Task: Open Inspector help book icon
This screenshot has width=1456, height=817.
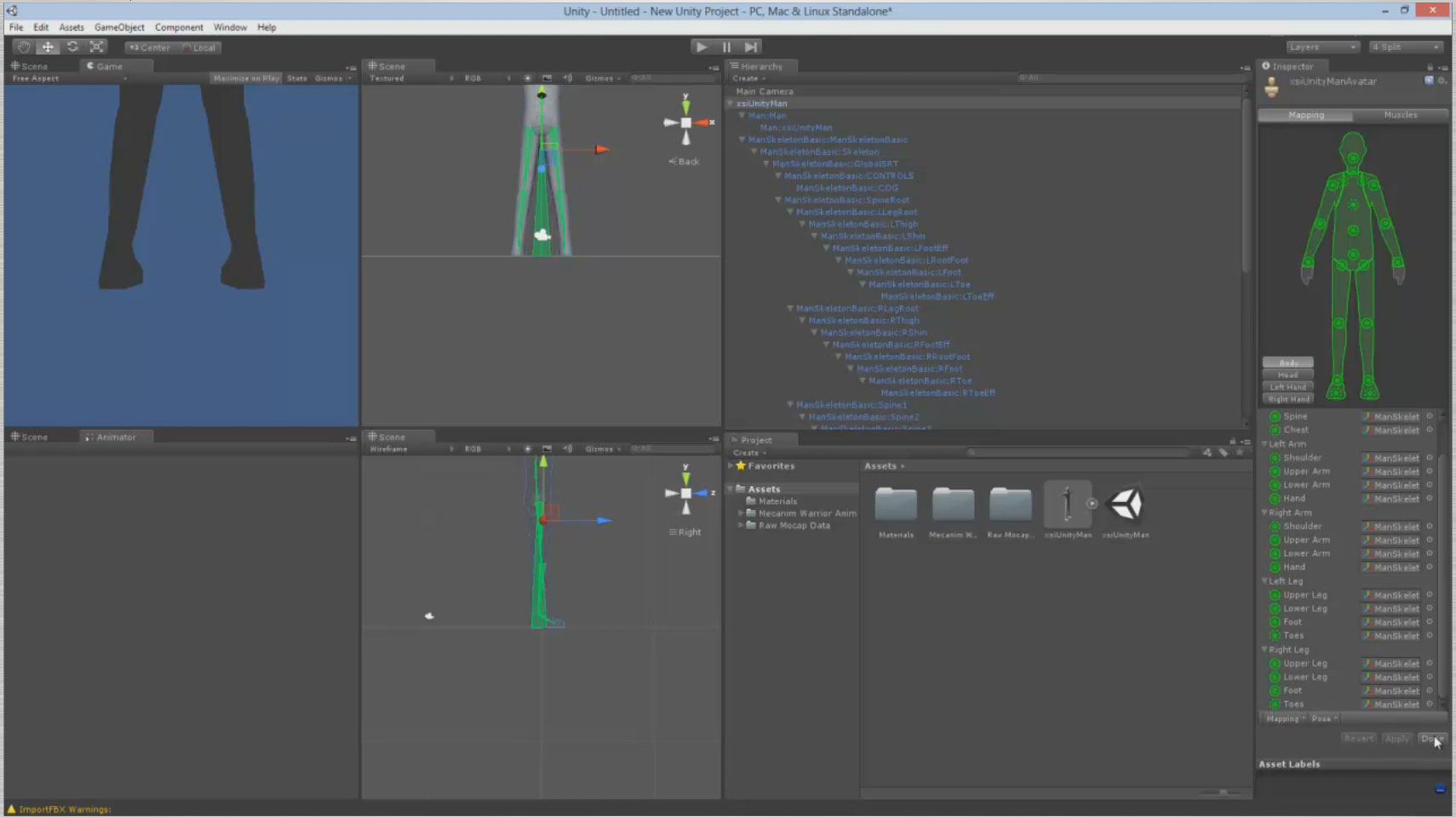Action: click(1429, 81)
